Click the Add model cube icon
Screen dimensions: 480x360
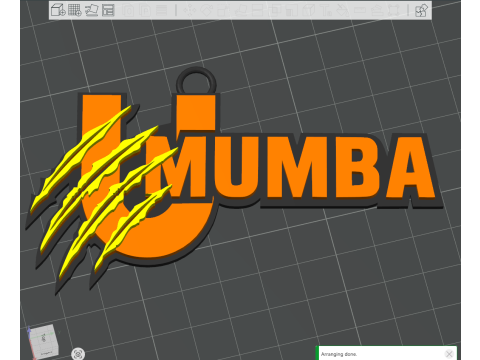(57, 10)
